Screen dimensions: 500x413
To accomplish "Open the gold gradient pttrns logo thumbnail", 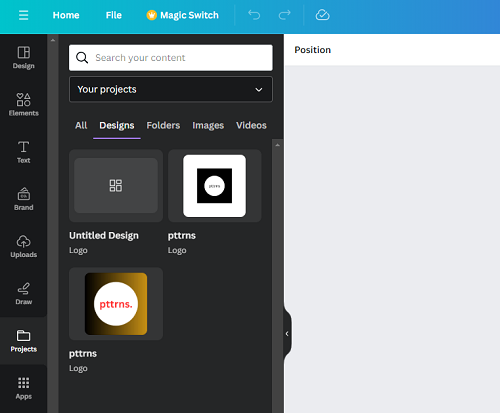I will point(116,304).
